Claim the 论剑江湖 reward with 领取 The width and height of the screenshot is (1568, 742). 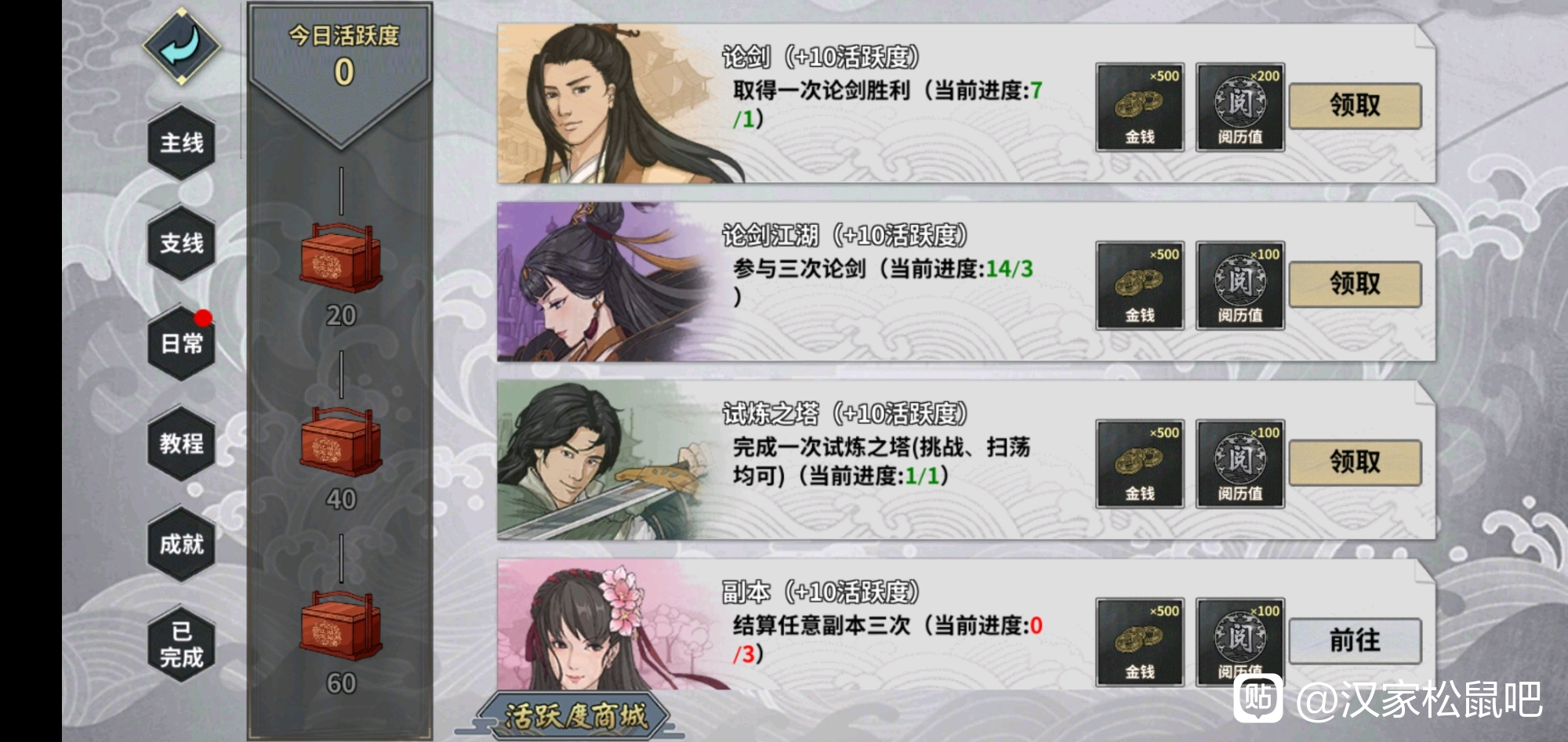click(x=1355, y=284)
